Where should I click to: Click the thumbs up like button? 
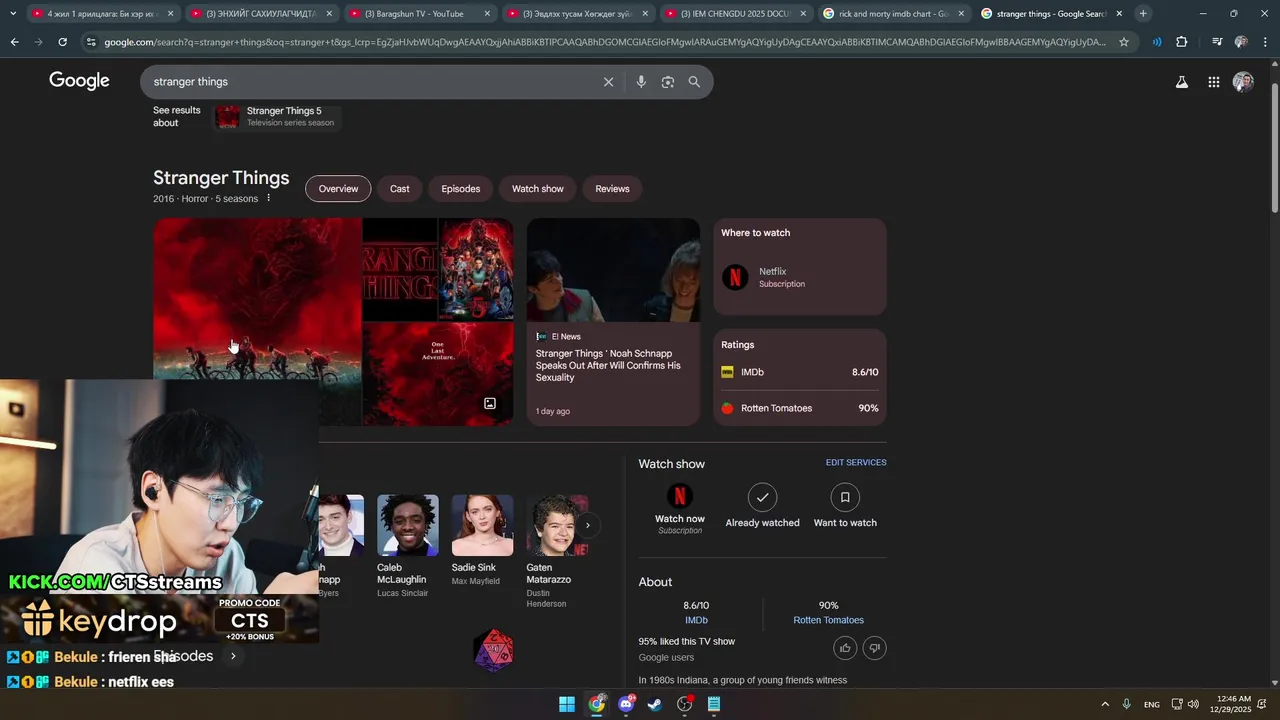point(845,648)
